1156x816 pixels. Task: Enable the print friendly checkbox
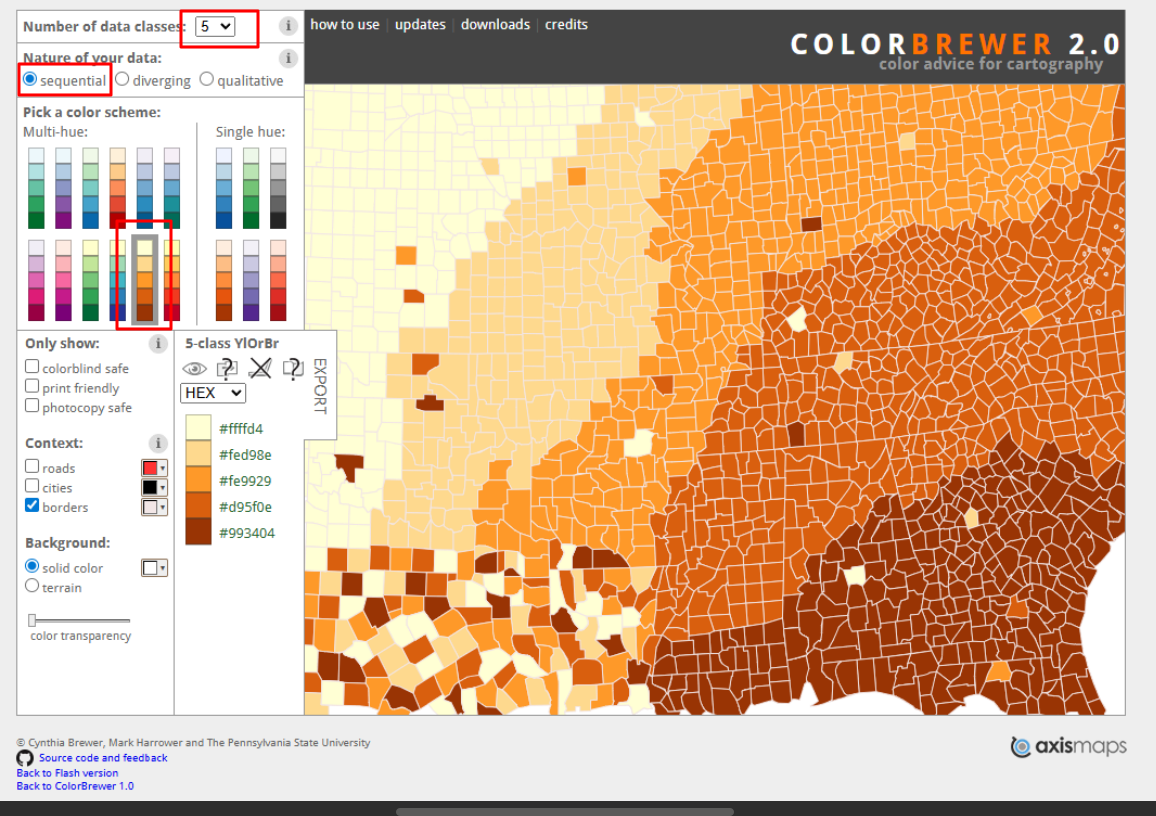click(x=32, y=386)
